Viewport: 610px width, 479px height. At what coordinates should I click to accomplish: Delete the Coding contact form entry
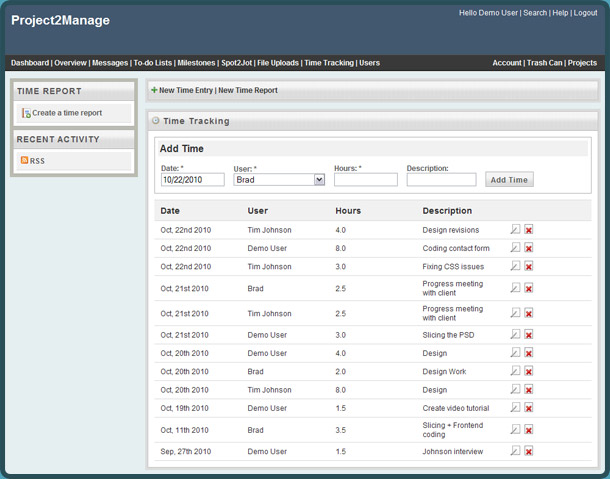click(x=528, y=248)
